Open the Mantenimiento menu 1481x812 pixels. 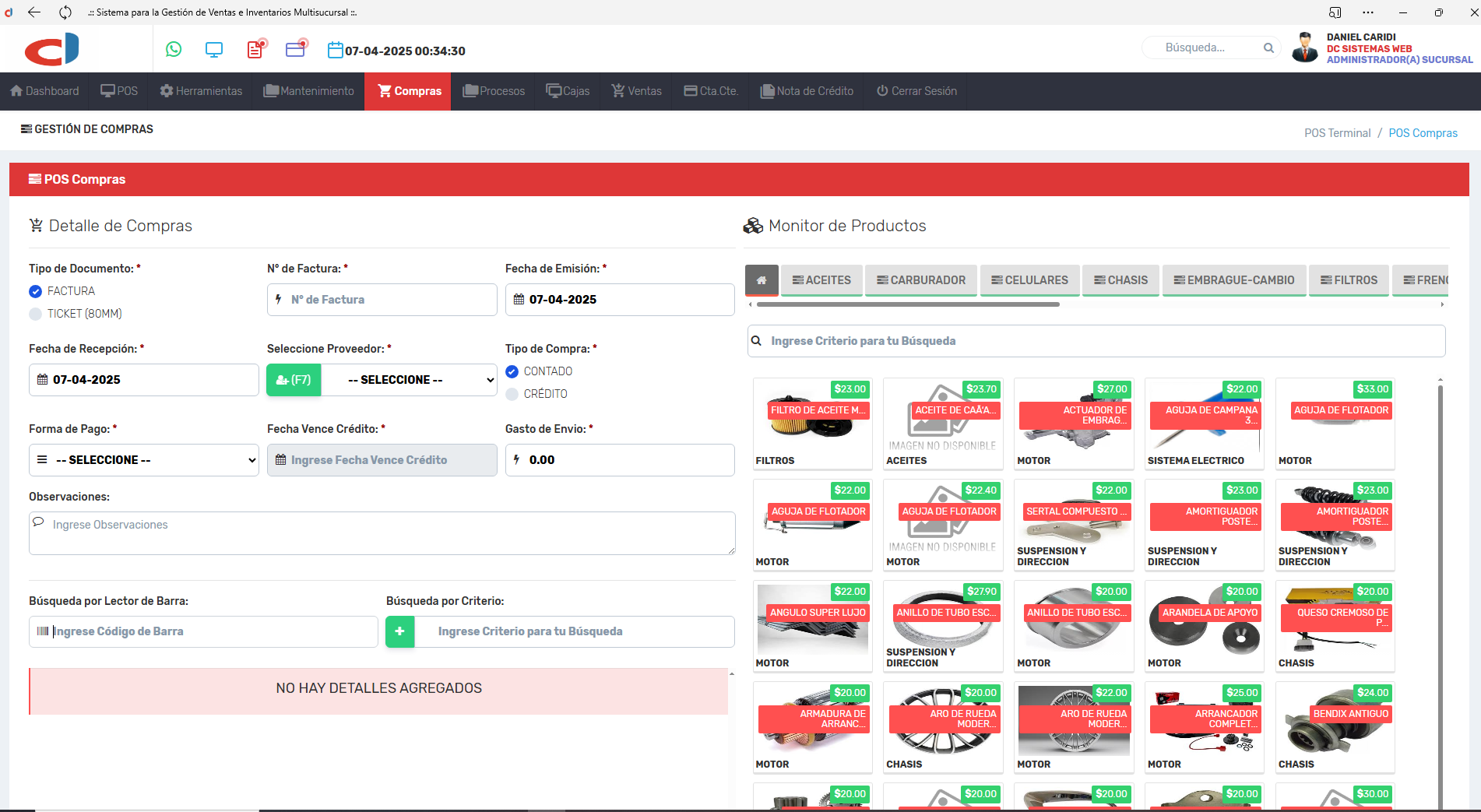[x=308, y=91]
